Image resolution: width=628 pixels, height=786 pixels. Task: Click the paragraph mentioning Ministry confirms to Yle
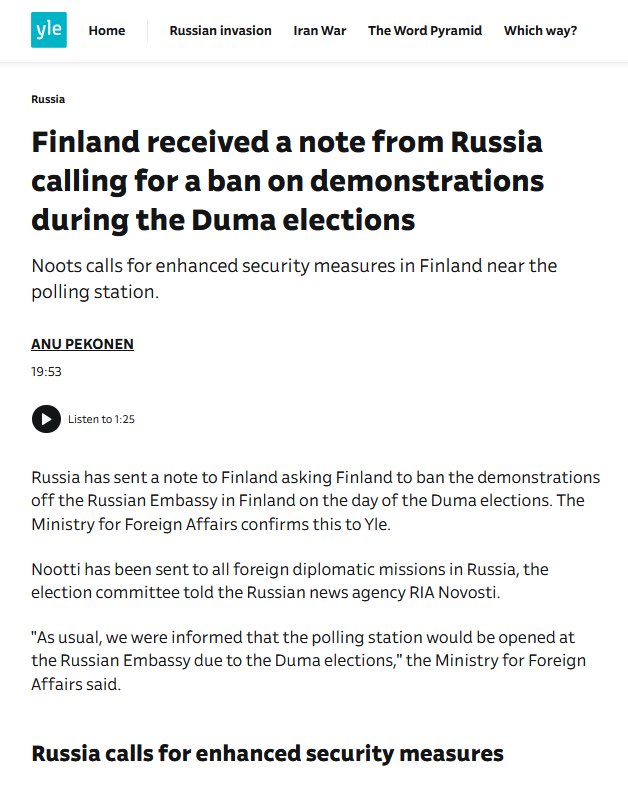[x=315, y=500]
